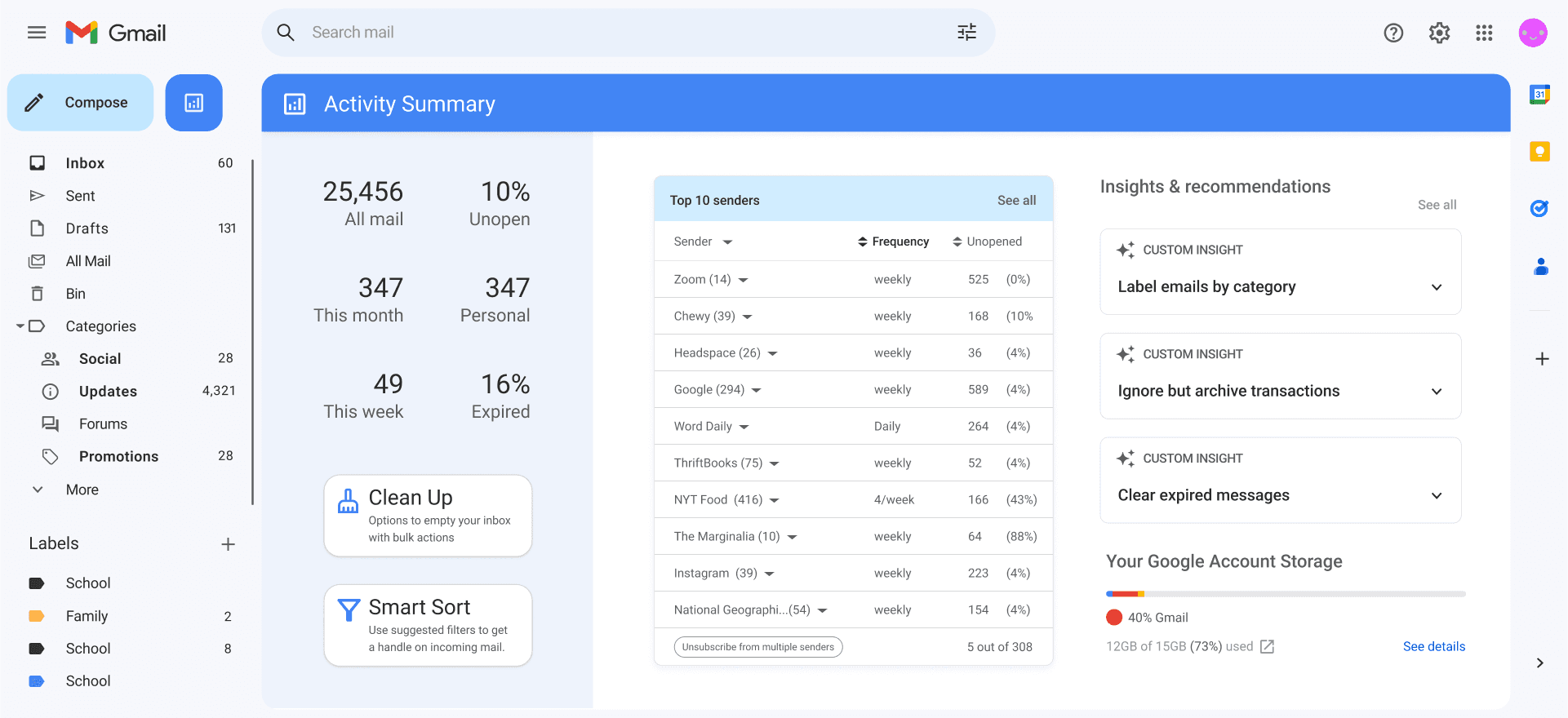Click the Smart Sort funnel icon
1568x718 pixels.
click(349, 609)
